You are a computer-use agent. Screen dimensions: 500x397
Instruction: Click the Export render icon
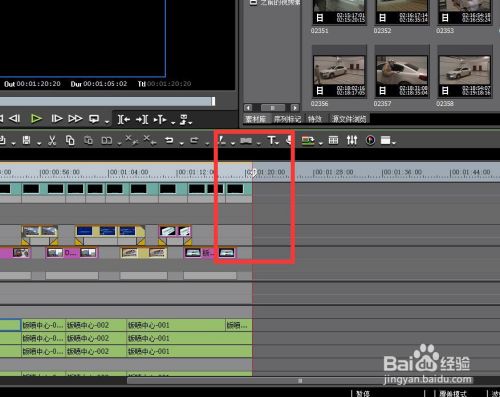point(308,140)
